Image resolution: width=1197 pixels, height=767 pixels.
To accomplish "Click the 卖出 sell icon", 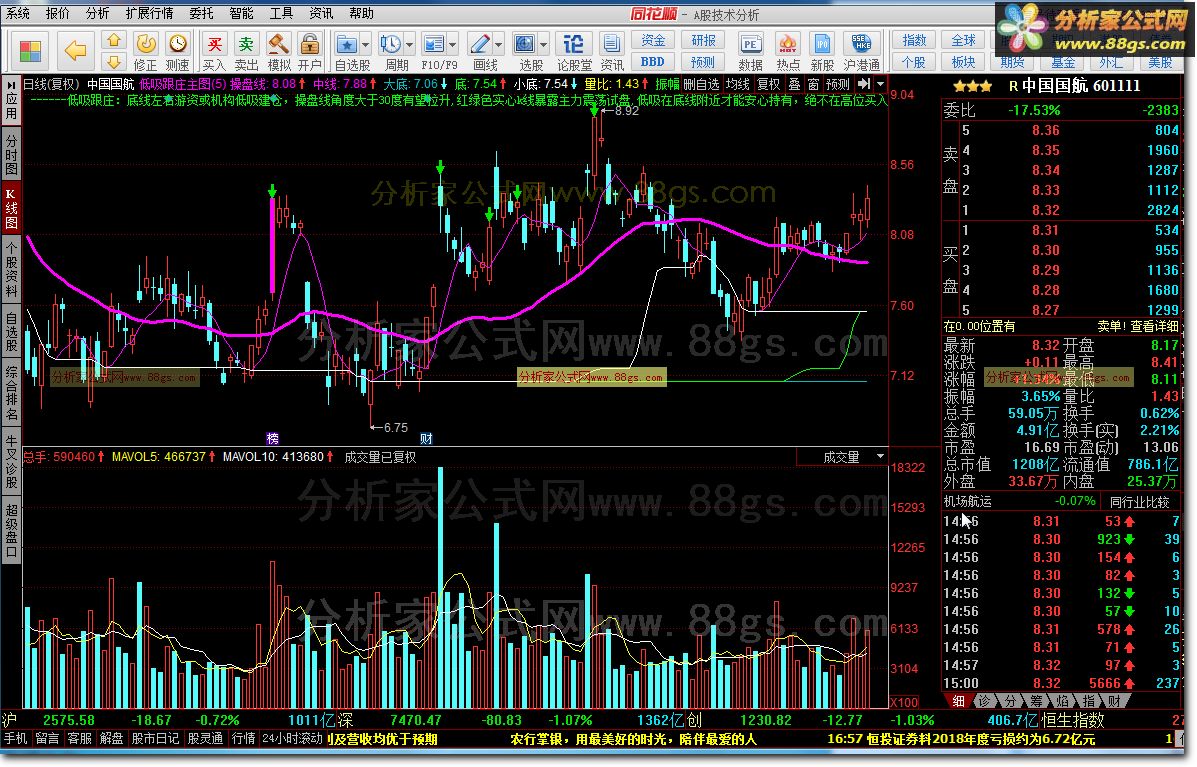I will click(x=246, y=53).
